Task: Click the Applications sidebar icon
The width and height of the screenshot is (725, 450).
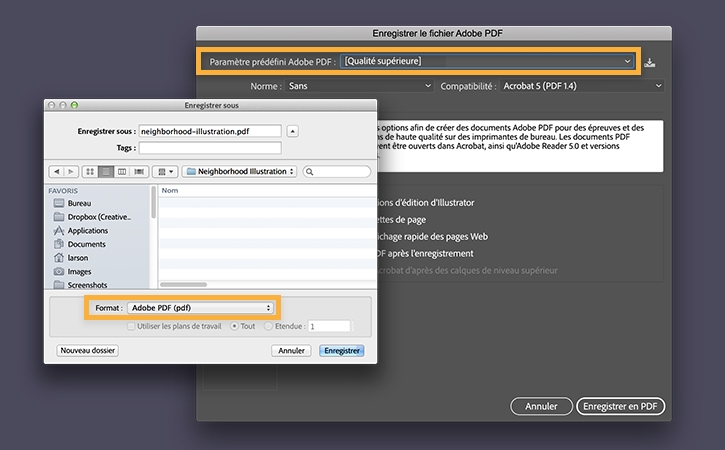Action: (x=59, y=231)
